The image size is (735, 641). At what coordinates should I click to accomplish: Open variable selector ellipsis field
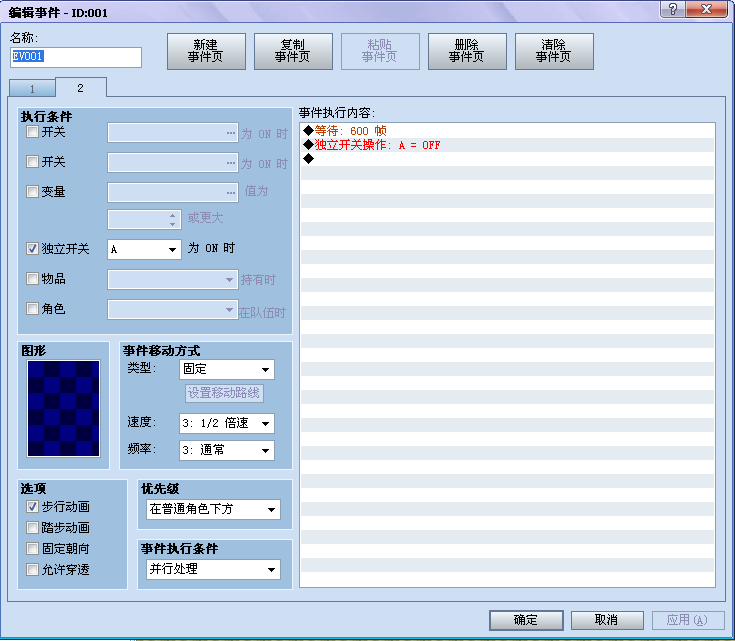pos(173,192)
